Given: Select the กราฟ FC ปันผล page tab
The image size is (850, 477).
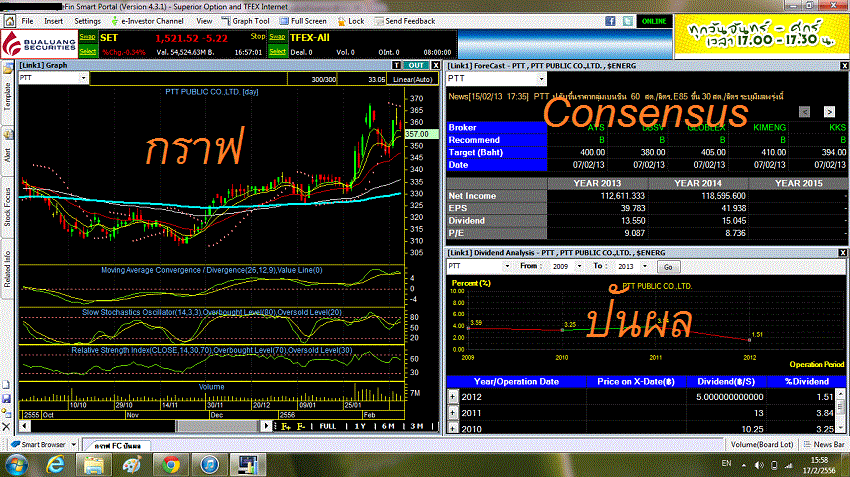Looking at the screenshot, I should tap(117, 446).
